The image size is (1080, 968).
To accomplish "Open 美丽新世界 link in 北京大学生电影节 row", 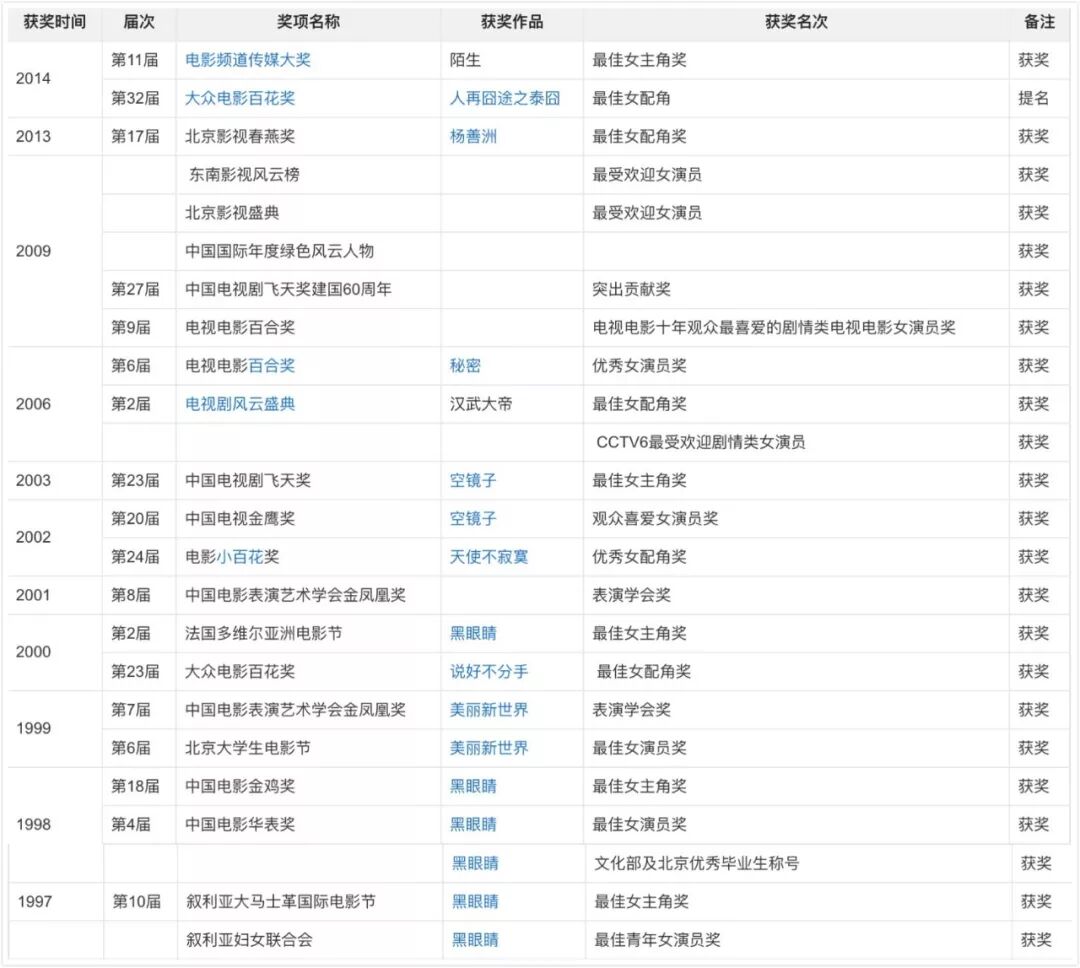I will point(489,748).
